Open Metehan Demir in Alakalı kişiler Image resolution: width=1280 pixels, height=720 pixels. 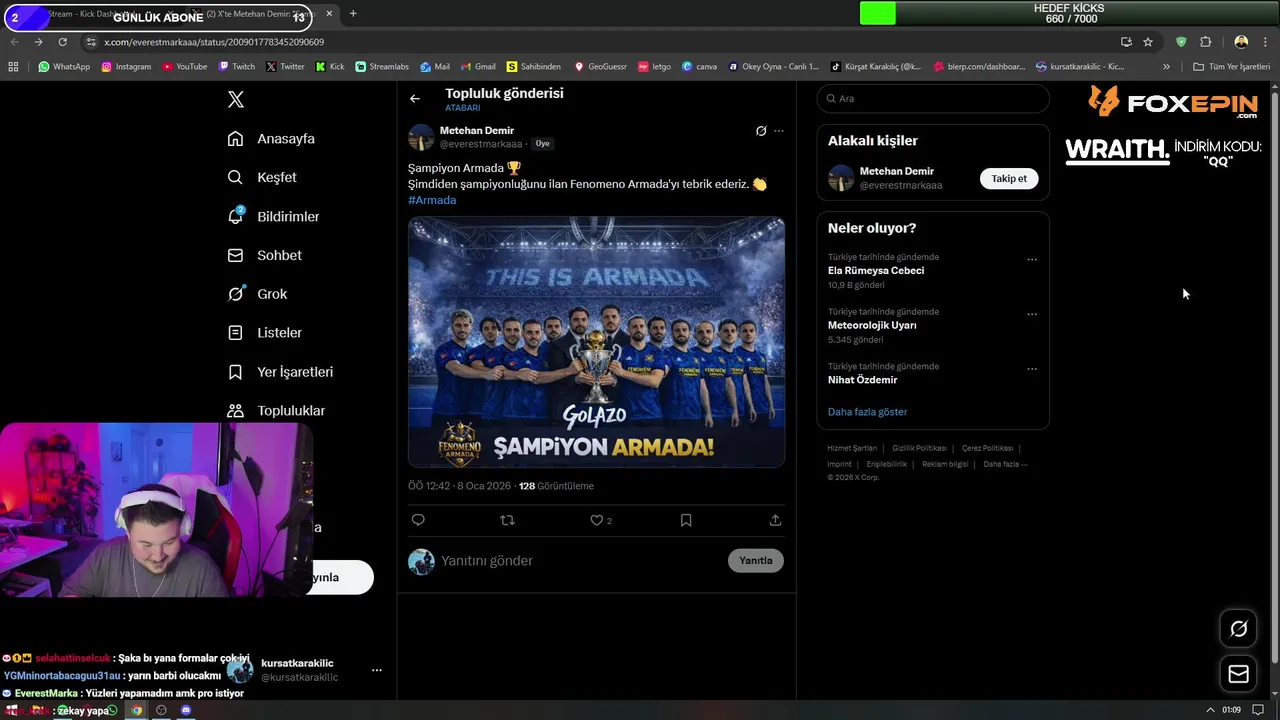click(x=896, y=171)
